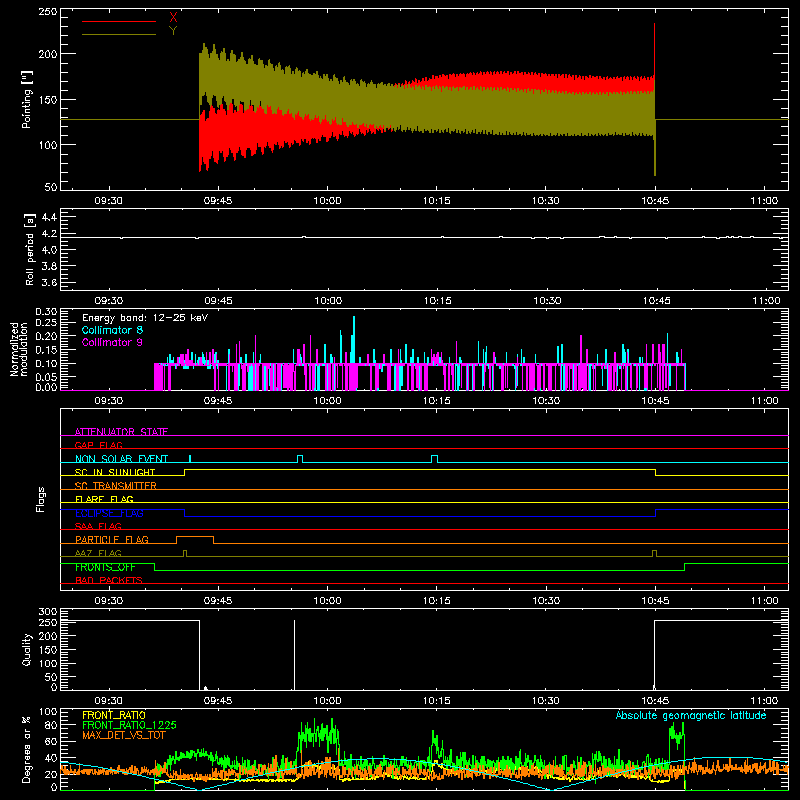
Task: Click the 300 tick on the Quality axis
Action: (48, 612)
